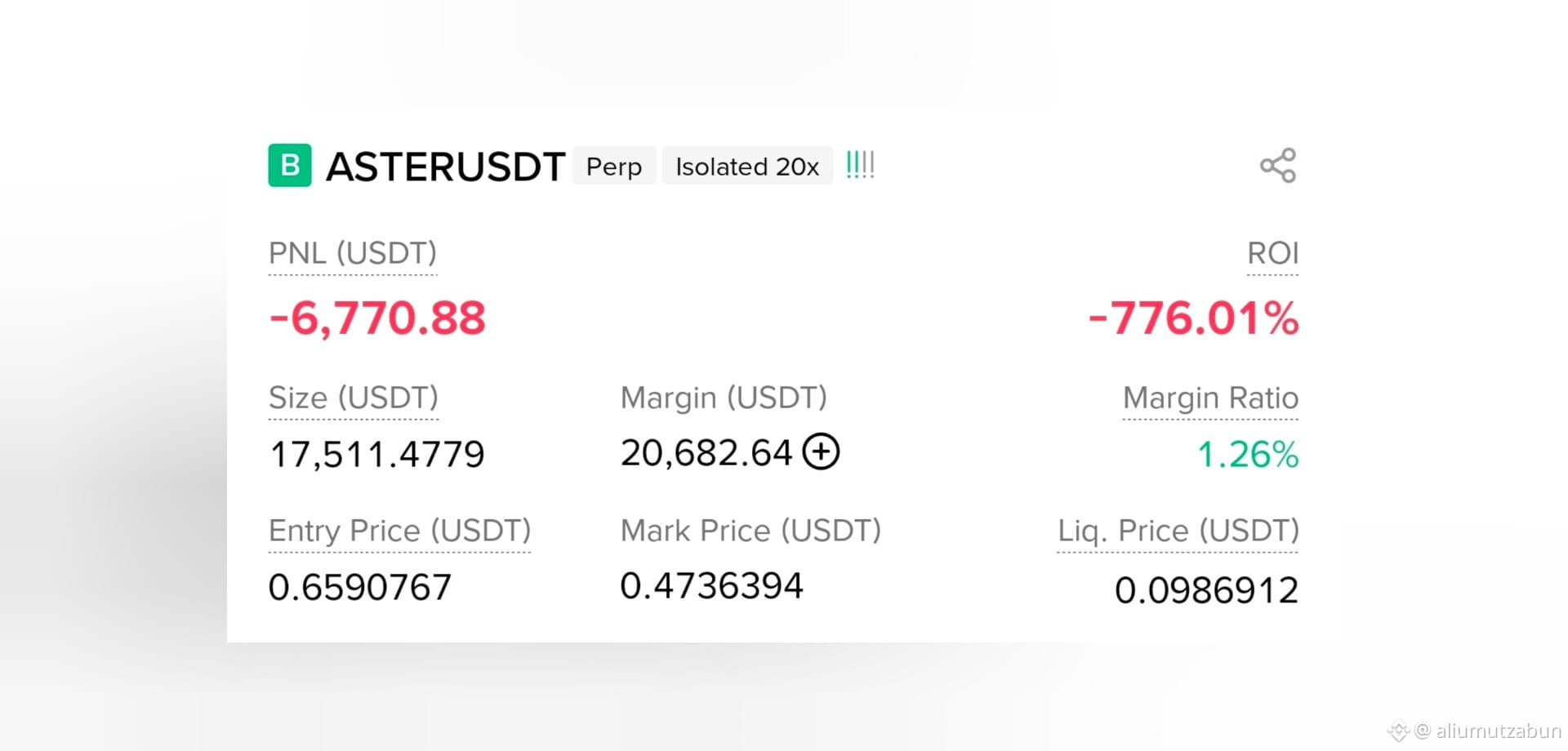Click the share position icon
Image resolution: width=1568 pixels, height=751 pixels.
point(1278,166)
